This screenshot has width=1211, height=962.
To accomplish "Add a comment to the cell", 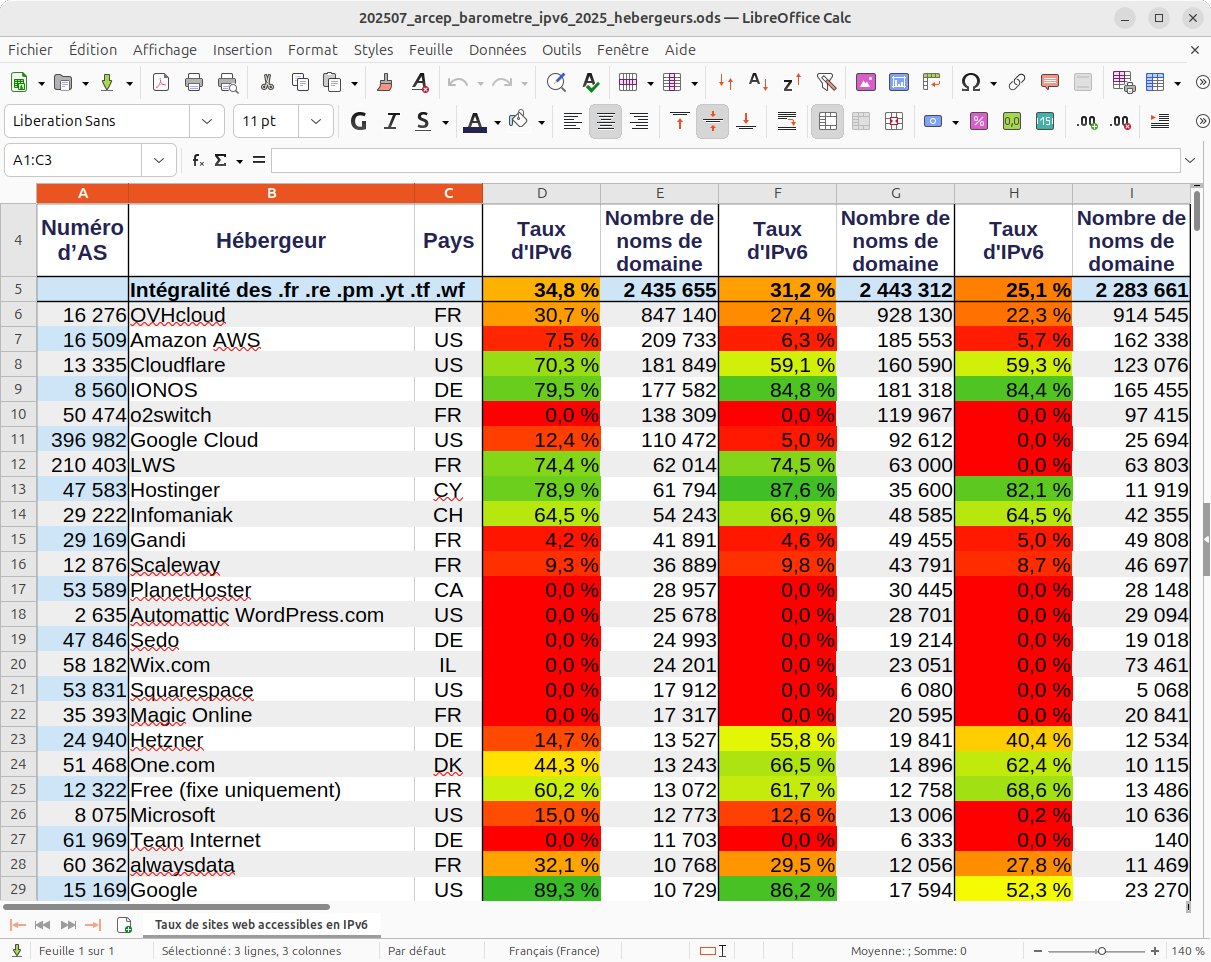I will [x=1050, y=83].
